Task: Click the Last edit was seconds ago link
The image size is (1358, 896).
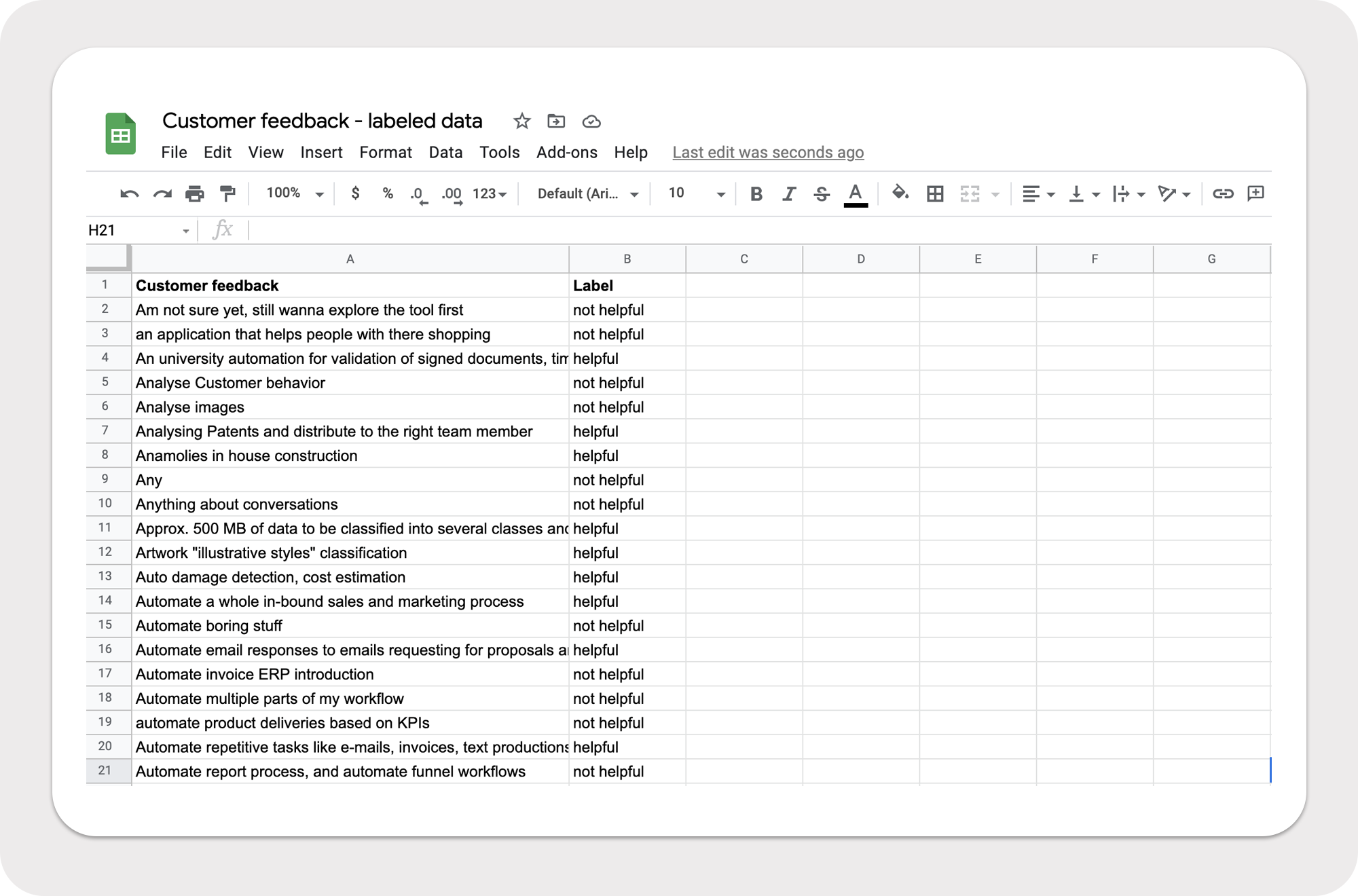Action: click(768, 153)
